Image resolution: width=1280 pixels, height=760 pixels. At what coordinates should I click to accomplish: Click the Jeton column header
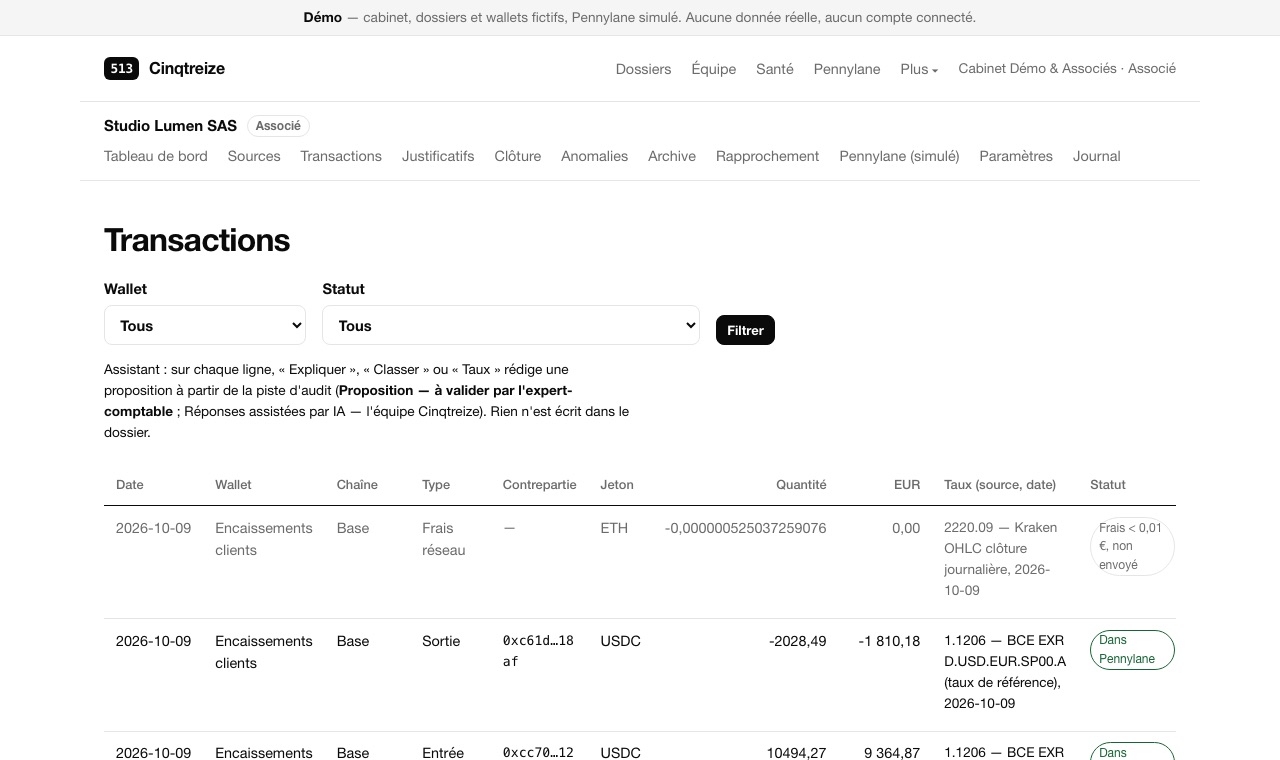(617, 485)
